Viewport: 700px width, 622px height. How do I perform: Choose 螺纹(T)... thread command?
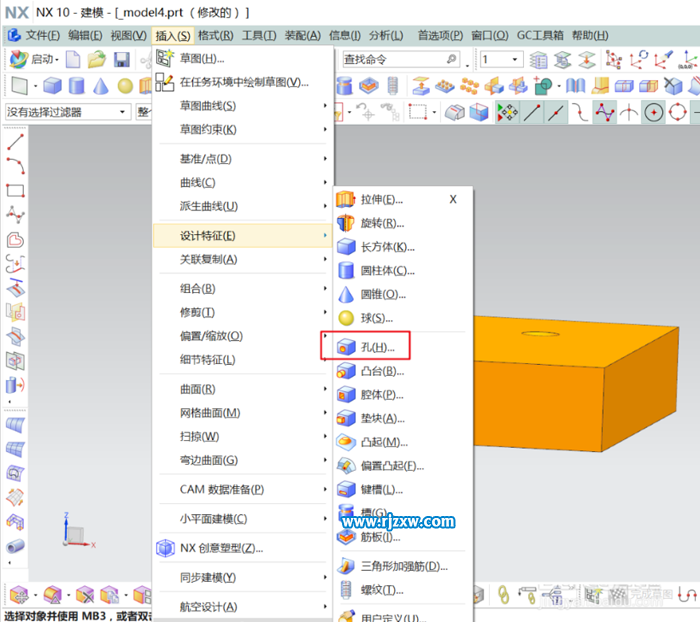(403, 590)
